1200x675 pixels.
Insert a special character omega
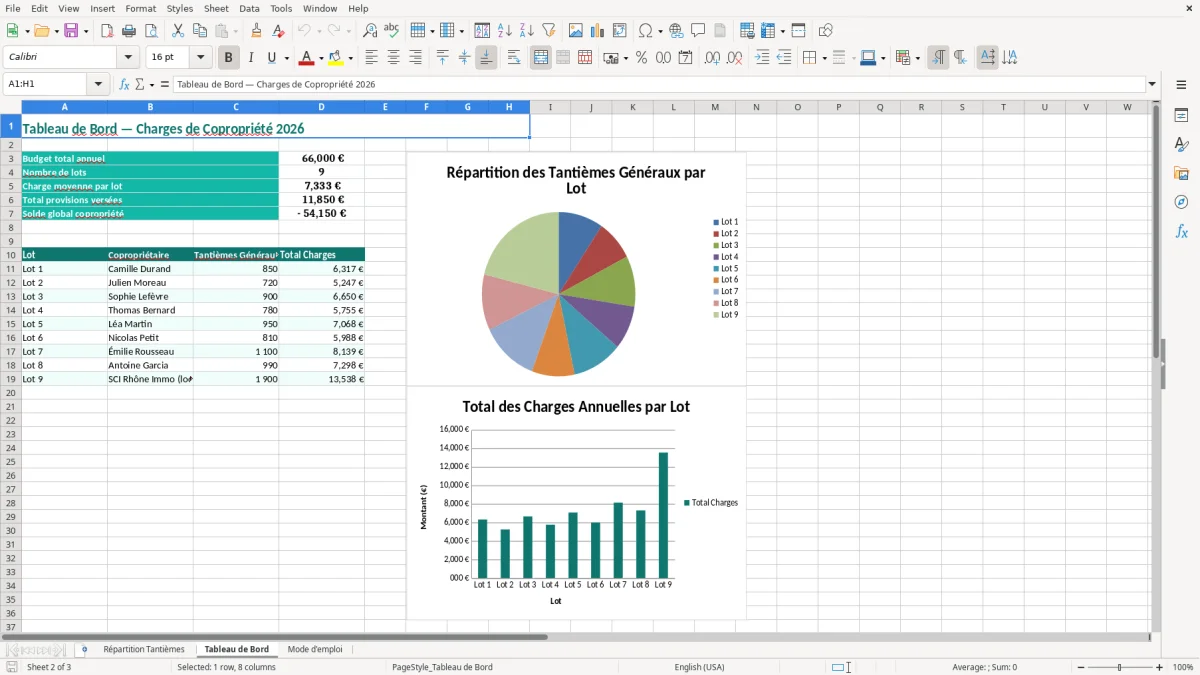645,31
